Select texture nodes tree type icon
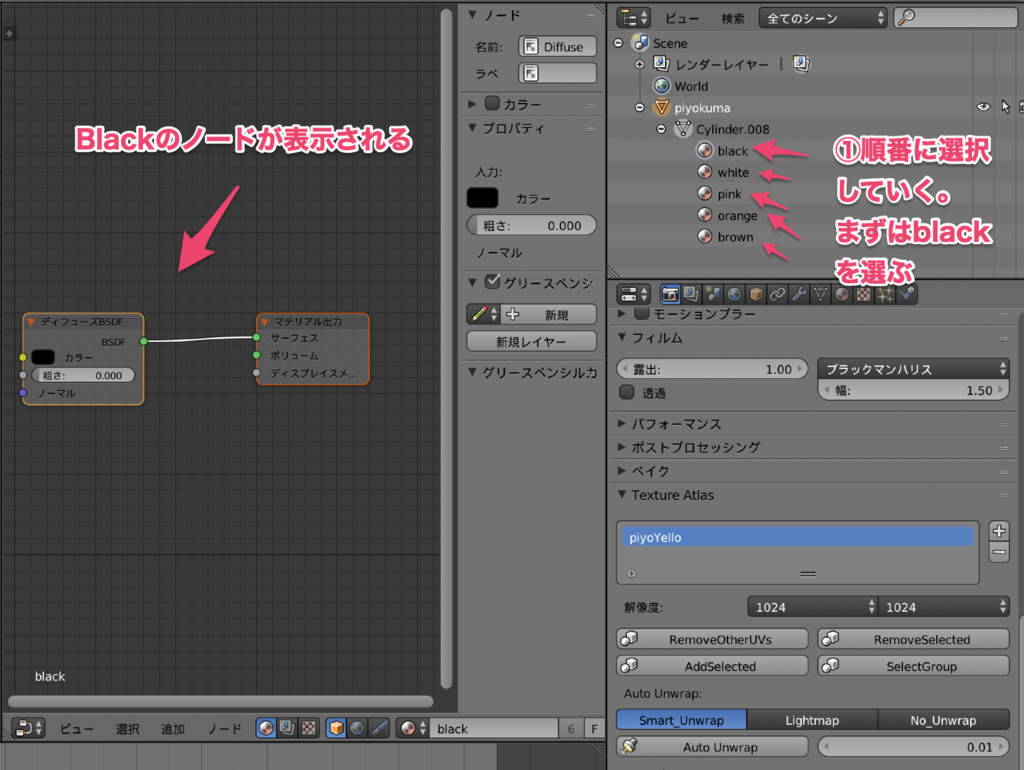Screen dimensions: 1024x770 [x=308, y=728]
